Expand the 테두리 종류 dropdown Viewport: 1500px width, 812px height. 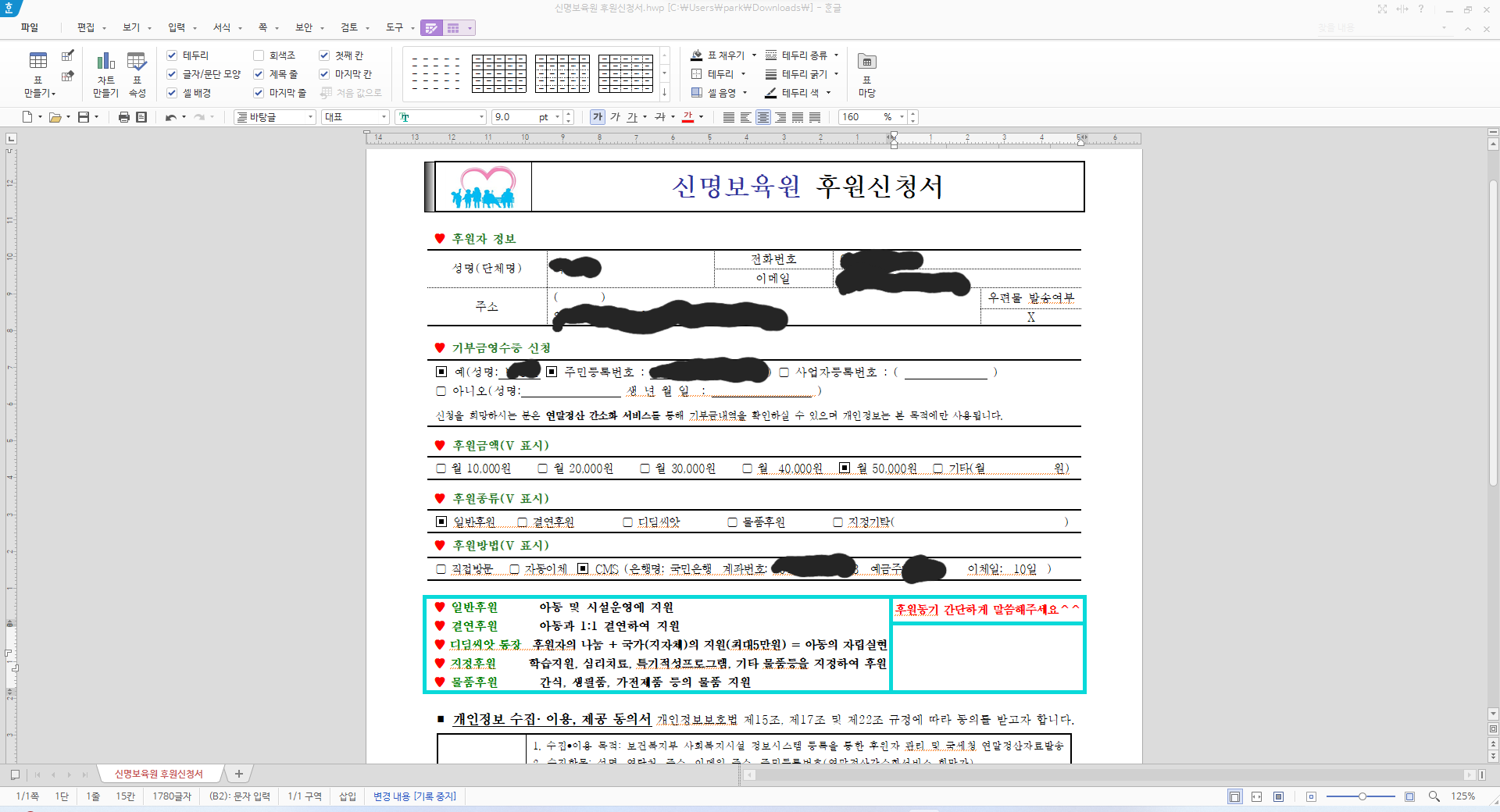click(836, 55)
